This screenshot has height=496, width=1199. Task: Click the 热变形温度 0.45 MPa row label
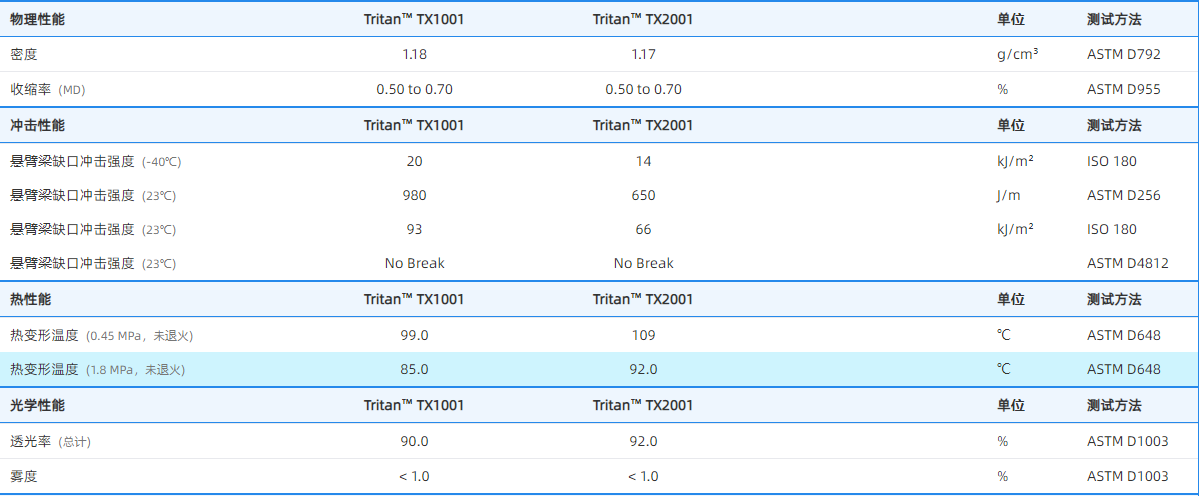tap(101, 335)
